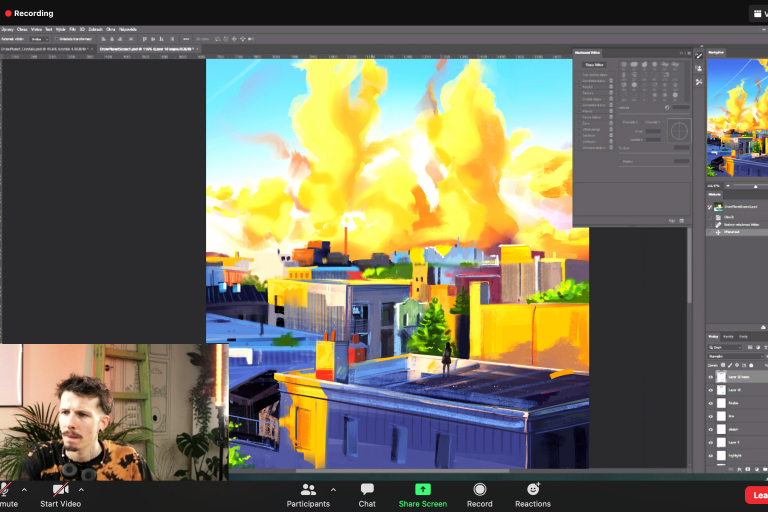This screenshot has height=512, width=768.
Task: Select the first brush tip preset thumbnail
Action: point(624,65)
